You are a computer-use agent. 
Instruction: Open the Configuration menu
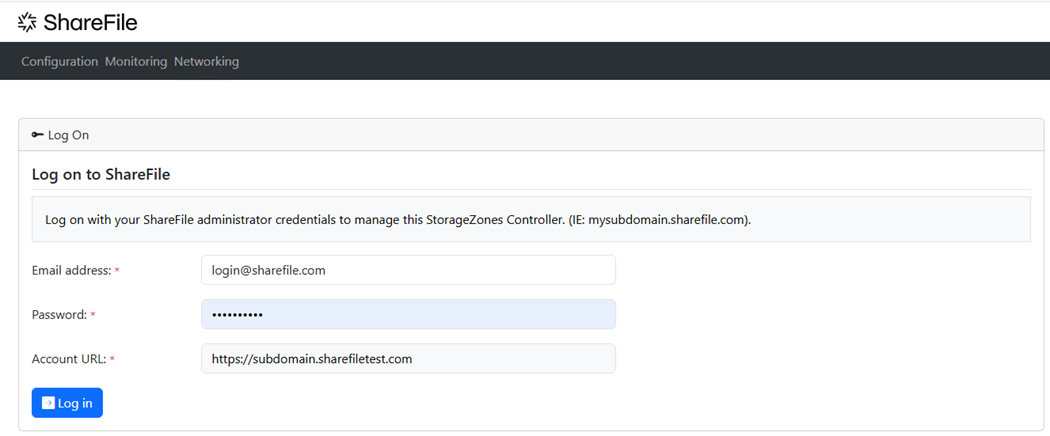60,62
